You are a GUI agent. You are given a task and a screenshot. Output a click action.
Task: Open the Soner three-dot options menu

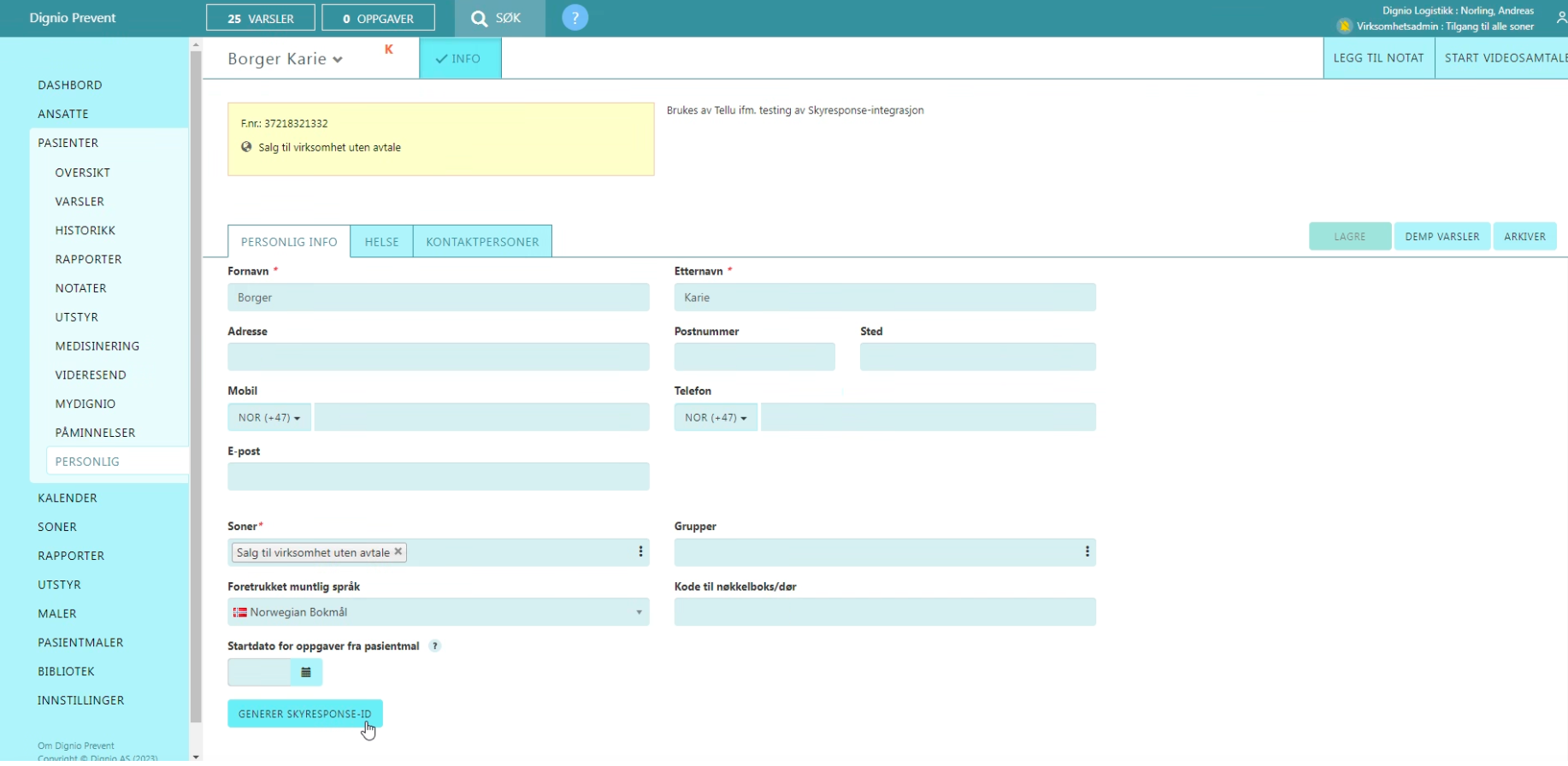click(640, 552)
